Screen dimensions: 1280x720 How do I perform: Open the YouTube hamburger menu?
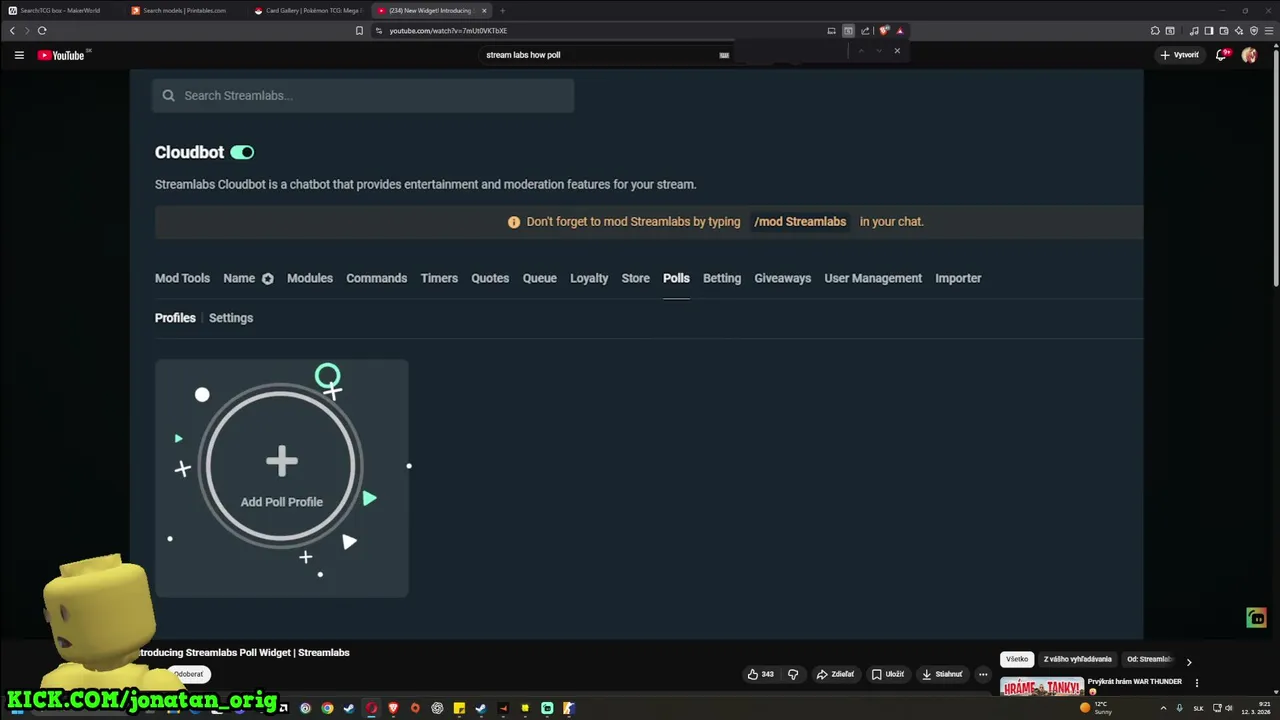click(x=19, y=55)
